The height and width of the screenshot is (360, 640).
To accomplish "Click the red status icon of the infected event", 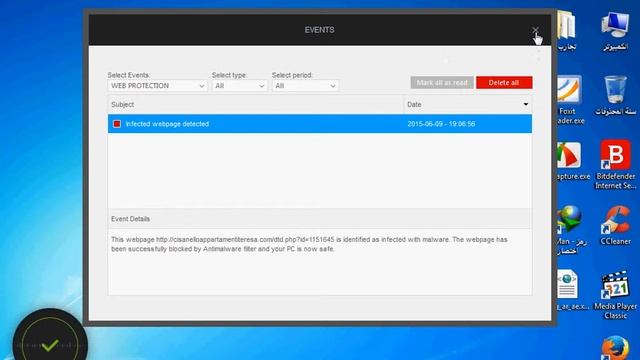I will click(117, 124).
